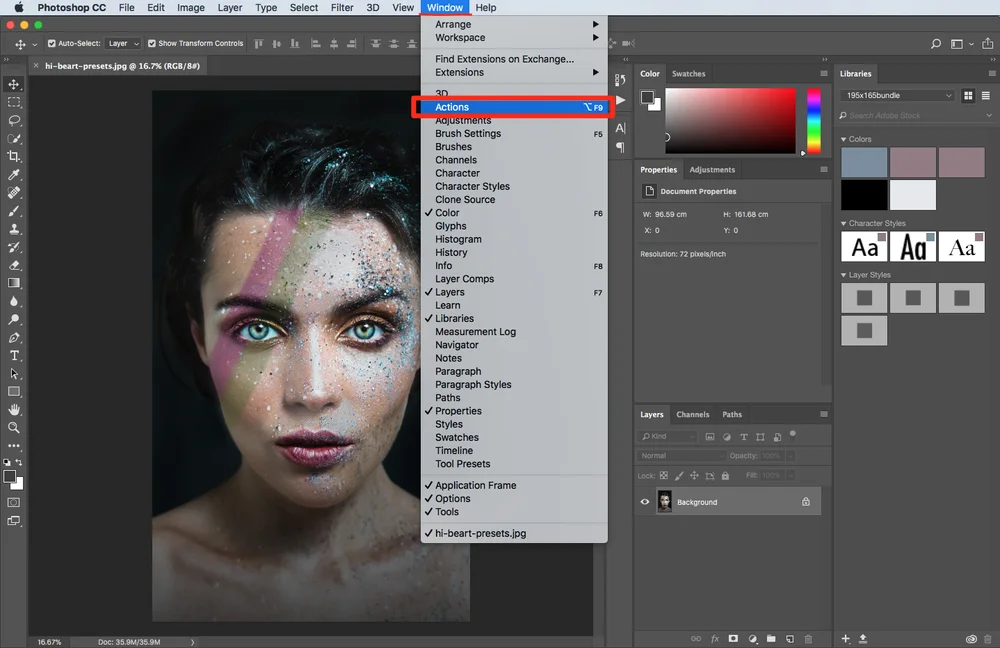The image size is (1000, 648).
Task: Open the Auto-Select Layer dropdown
Action: pos(123,43)
